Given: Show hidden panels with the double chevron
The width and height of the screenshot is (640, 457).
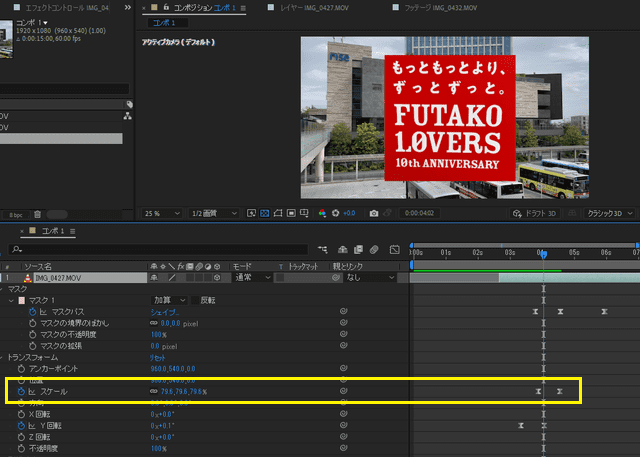Looking at the screenshot, I should point(128,7).
